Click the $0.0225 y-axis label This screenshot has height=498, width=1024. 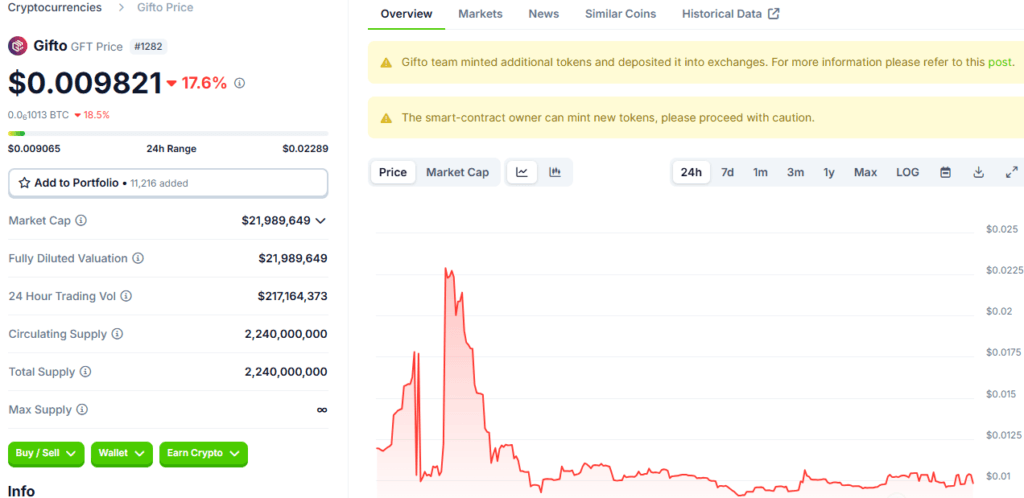(1004, 270)
